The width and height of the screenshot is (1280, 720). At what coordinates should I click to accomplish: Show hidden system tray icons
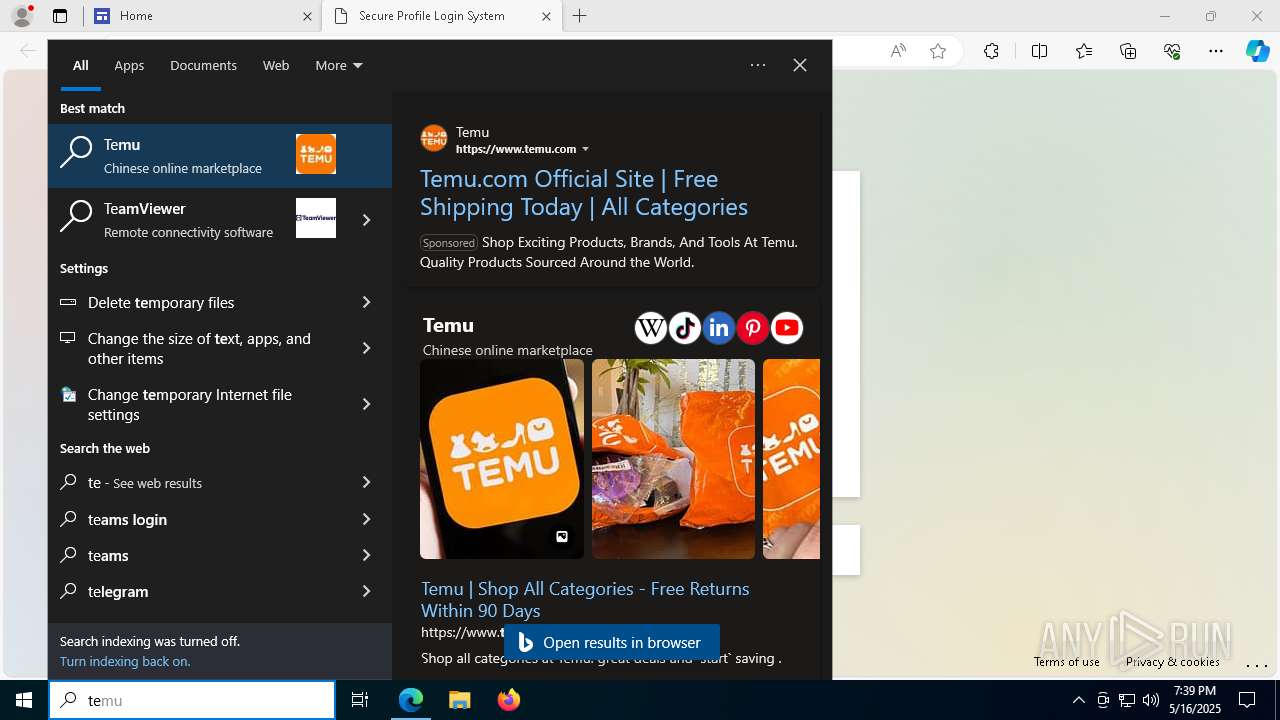pos(1079,700)
